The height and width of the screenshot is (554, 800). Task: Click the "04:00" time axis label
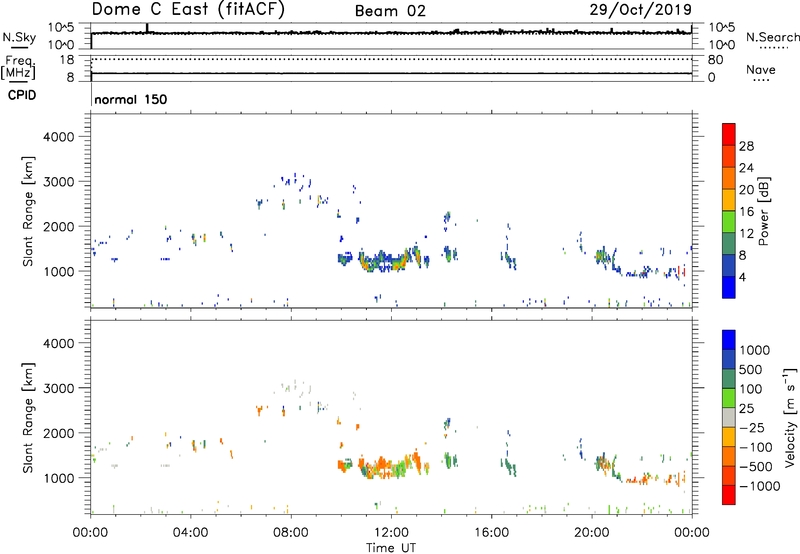coord(190,533)
